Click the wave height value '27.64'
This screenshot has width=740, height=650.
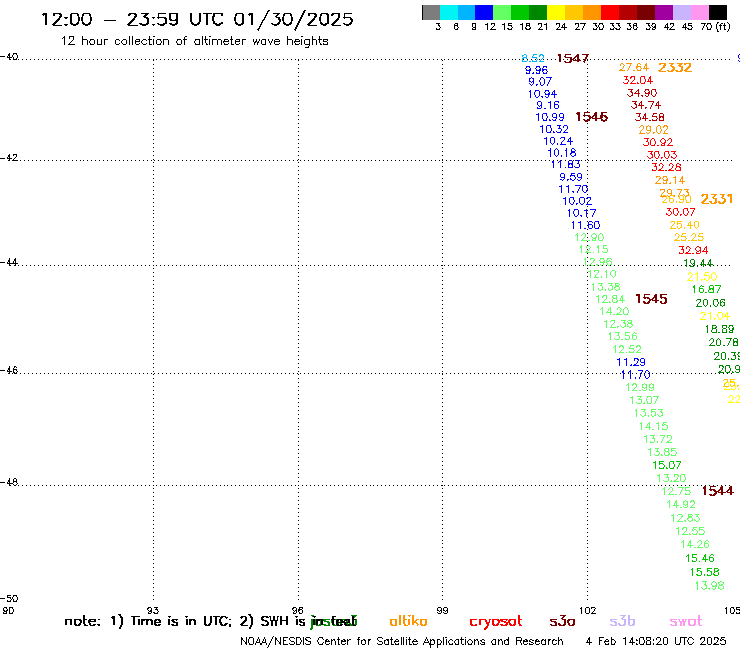coord(634,68)
